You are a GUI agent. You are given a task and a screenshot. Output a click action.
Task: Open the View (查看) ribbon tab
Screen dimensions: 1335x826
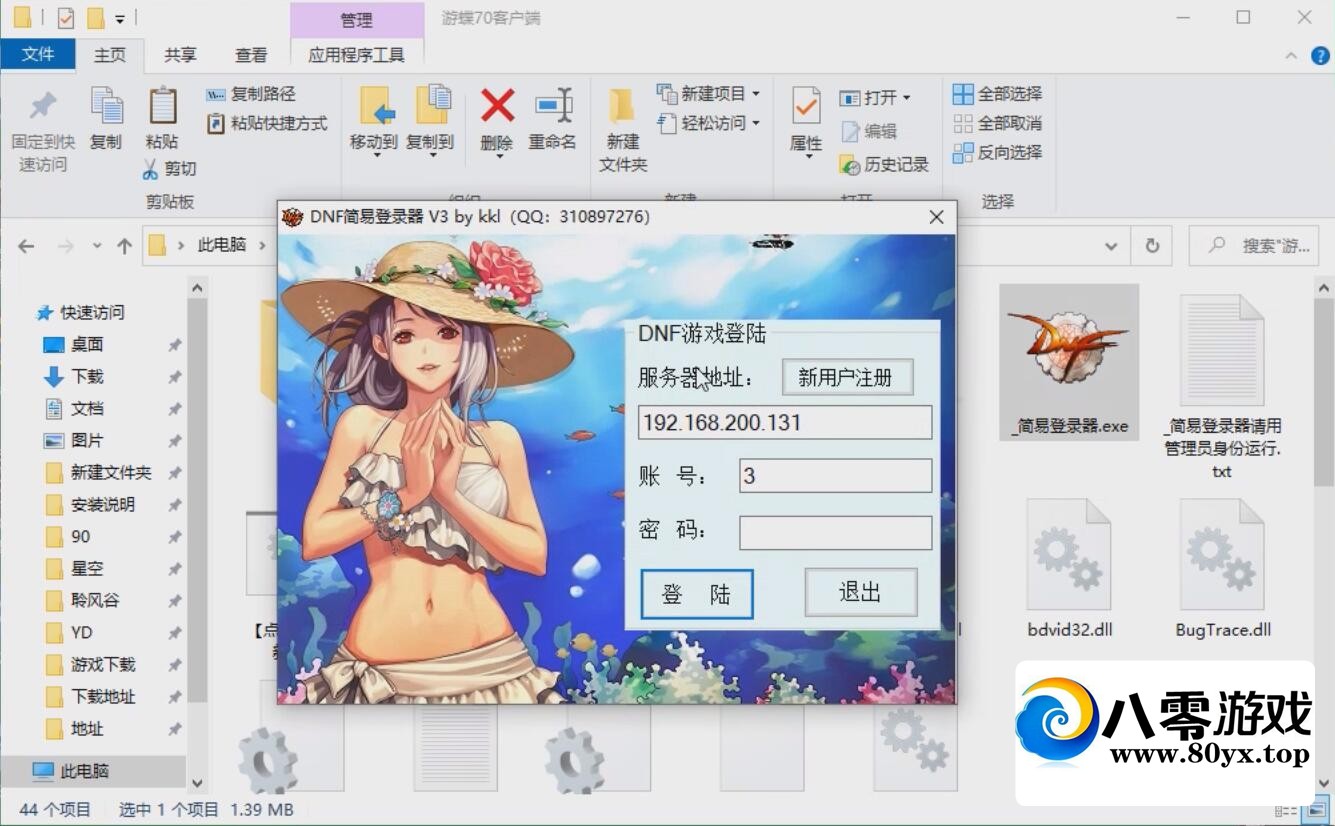[x=250, y=55]
